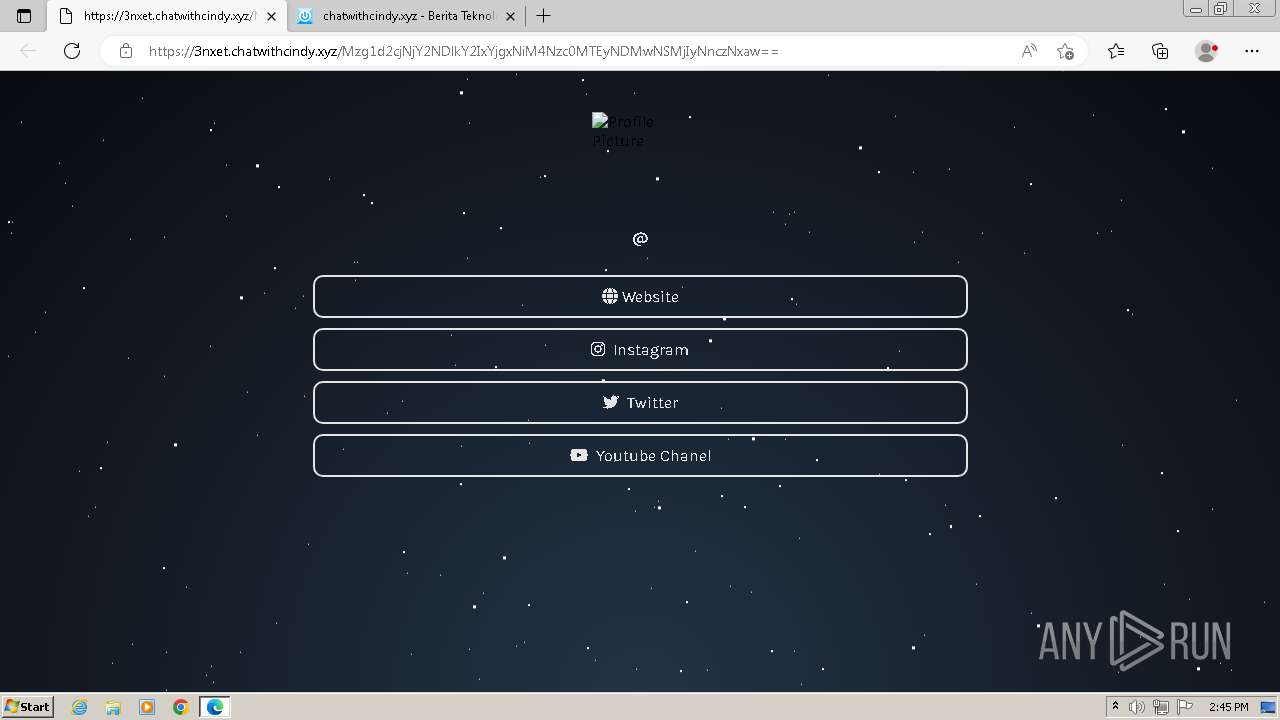Open the Youtube Chanel link button
The image size is (1280, 720).
point(640,455)
